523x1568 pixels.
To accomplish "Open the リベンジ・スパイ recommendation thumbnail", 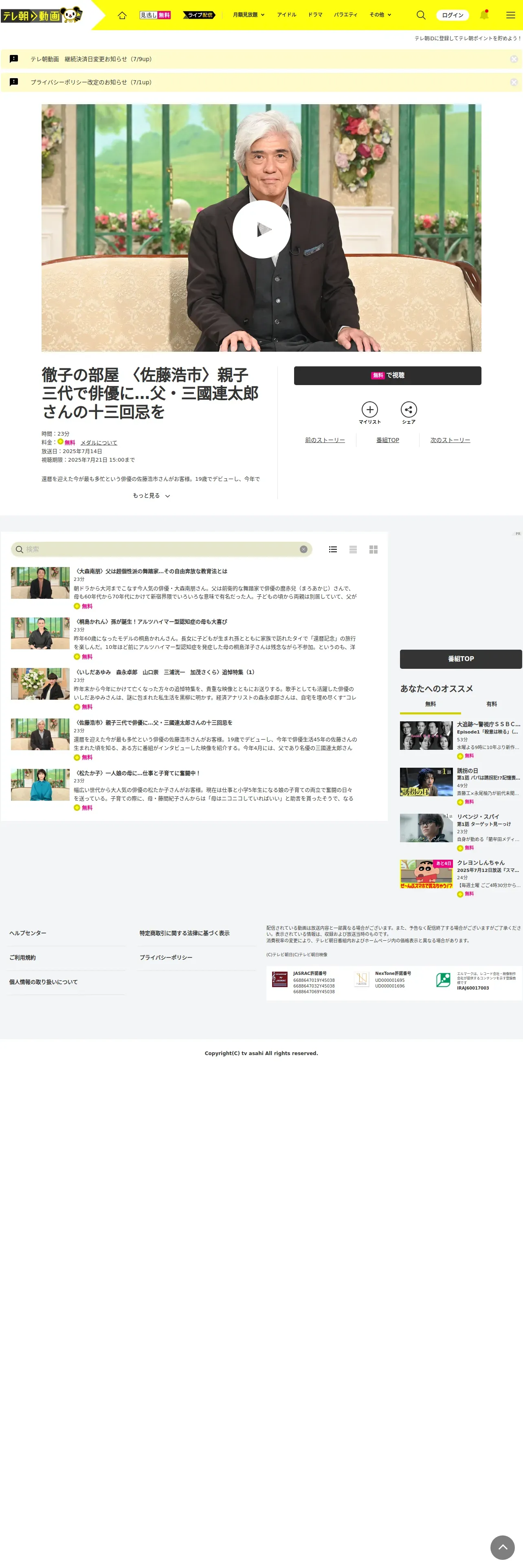I will tap(426, 828).
